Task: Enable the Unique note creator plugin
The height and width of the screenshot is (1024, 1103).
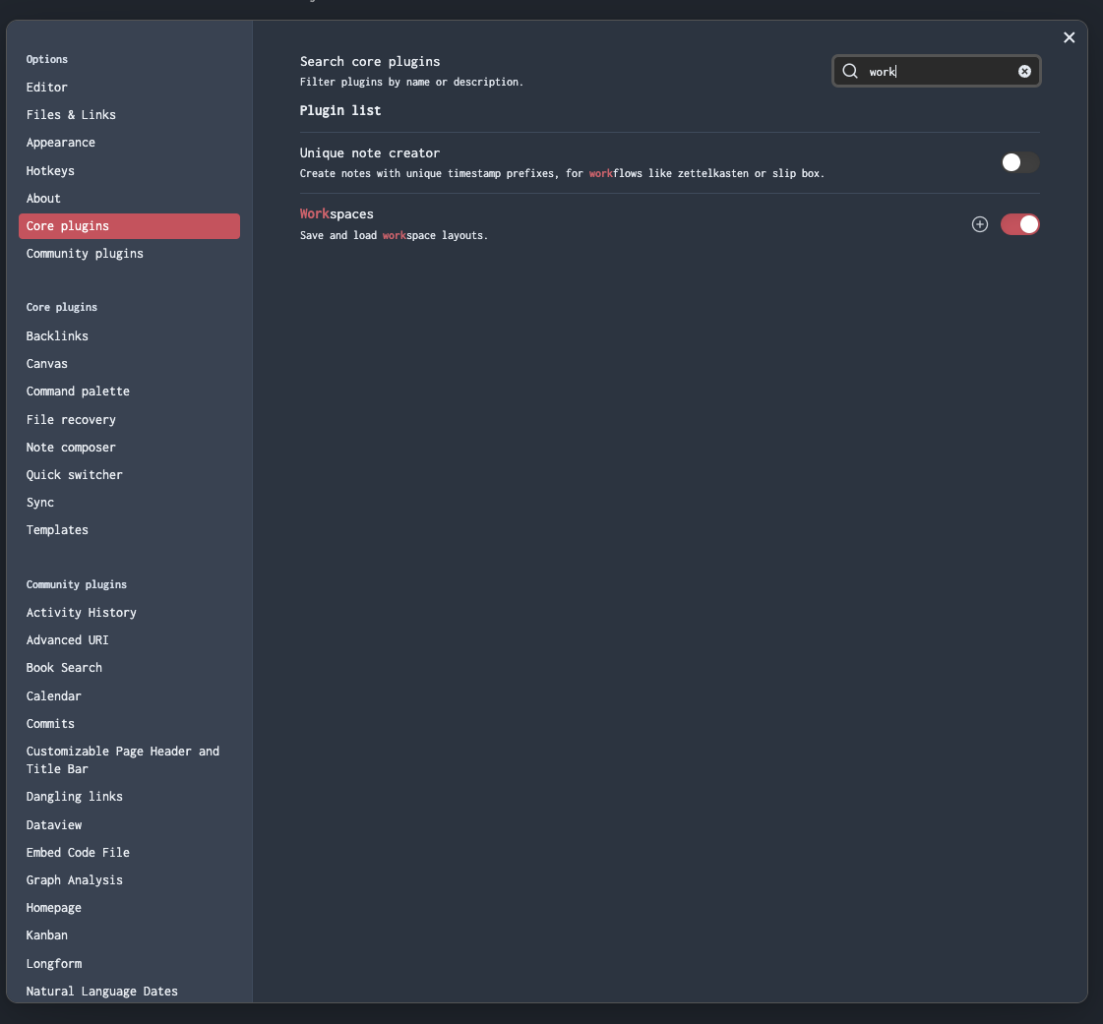Action: pos(1020,162)
